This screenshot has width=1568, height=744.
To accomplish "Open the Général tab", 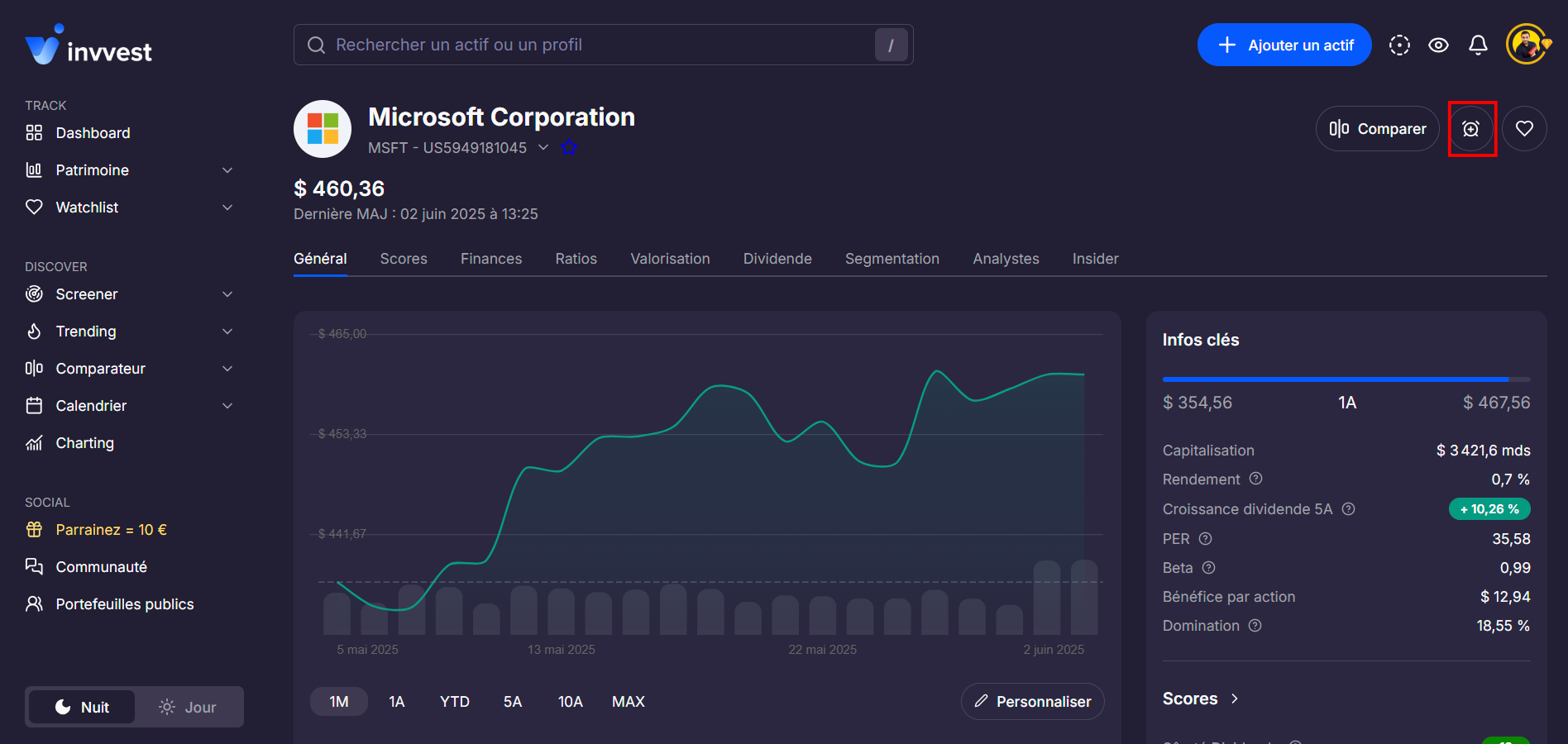I will [x=320, y=259].
